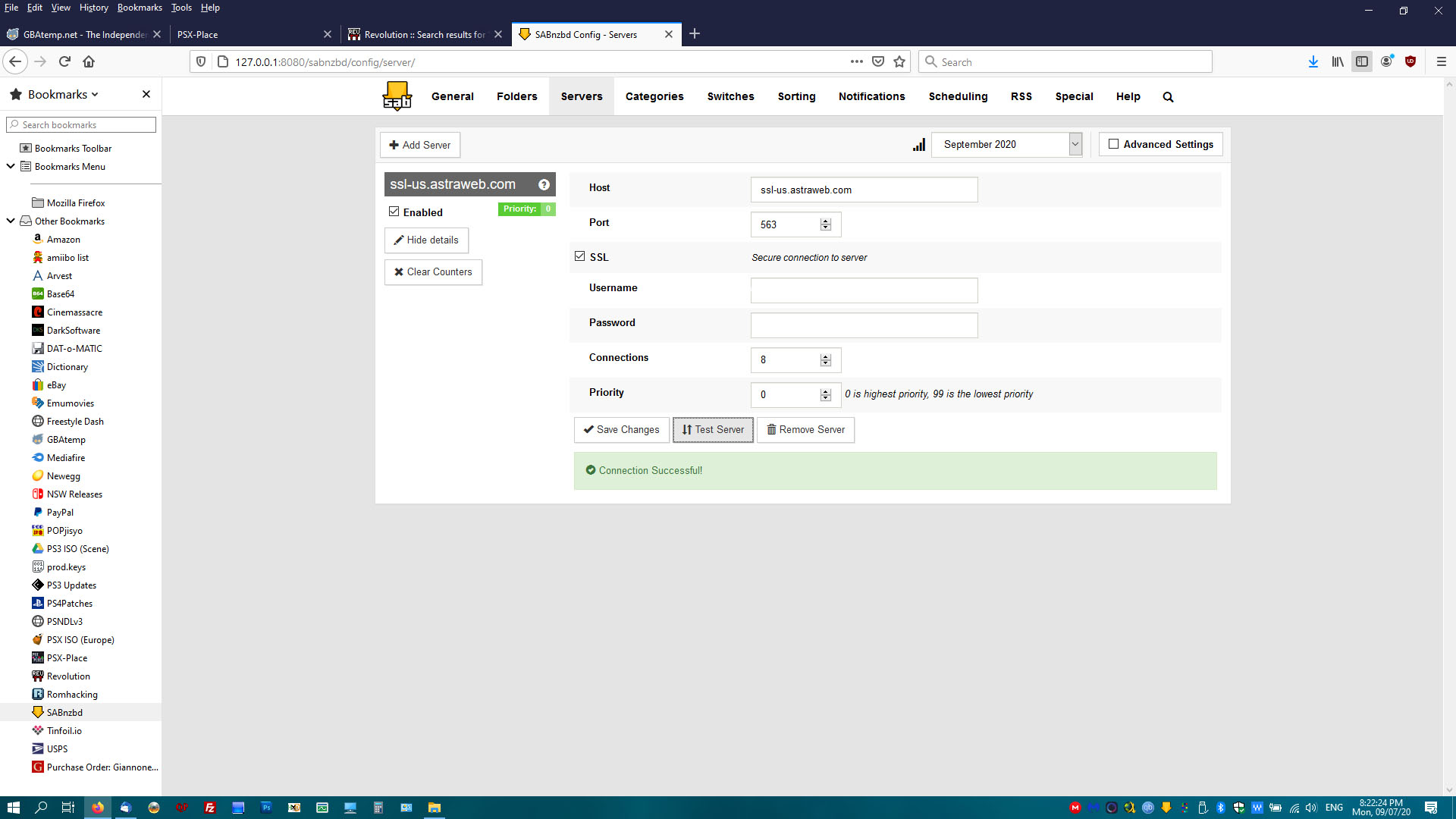
Task: Collapse the Bookmarks Menu tree
Action: coord(11,166)
